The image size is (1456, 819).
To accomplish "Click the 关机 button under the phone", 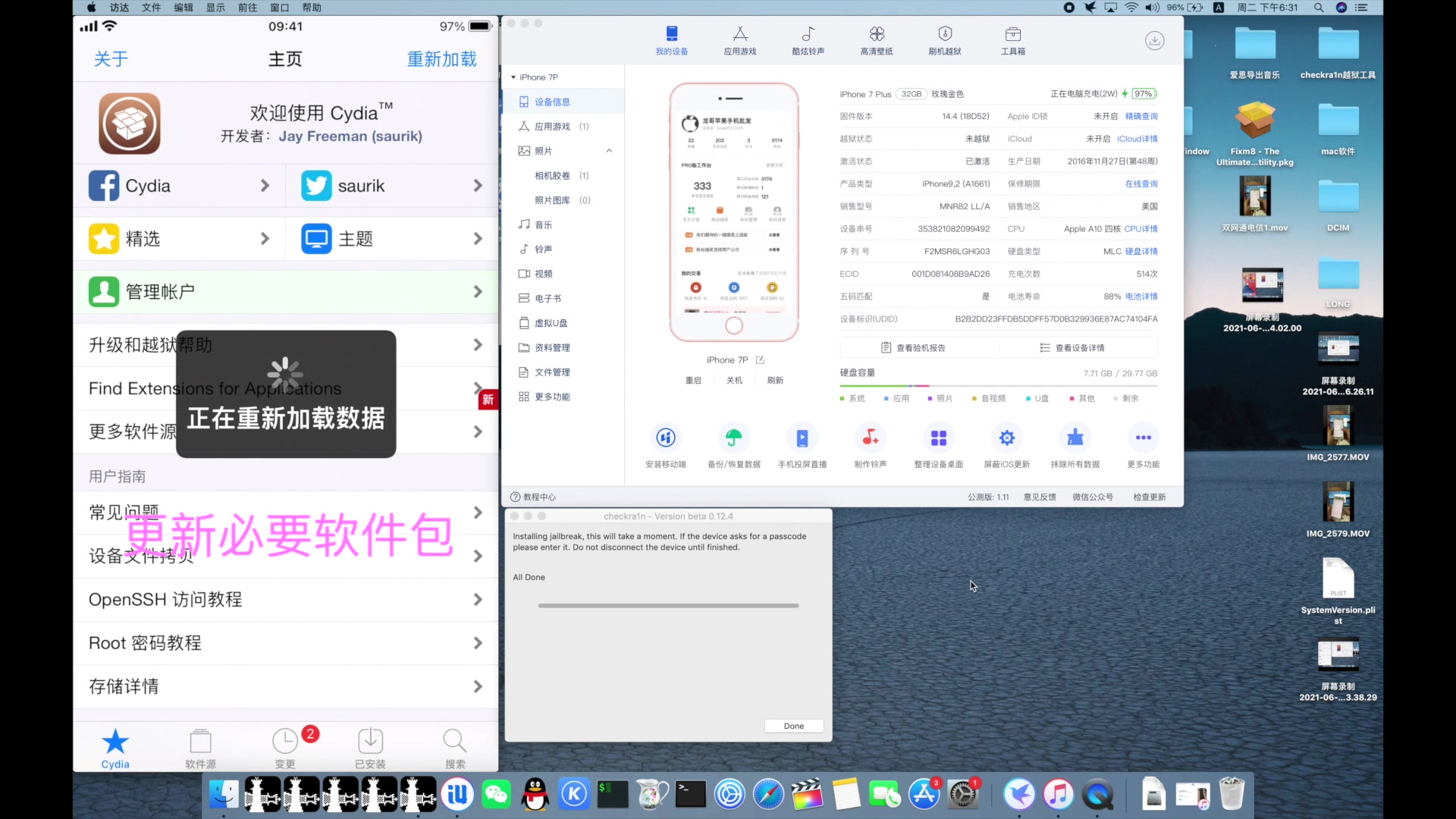I will [x=735, y=381].
